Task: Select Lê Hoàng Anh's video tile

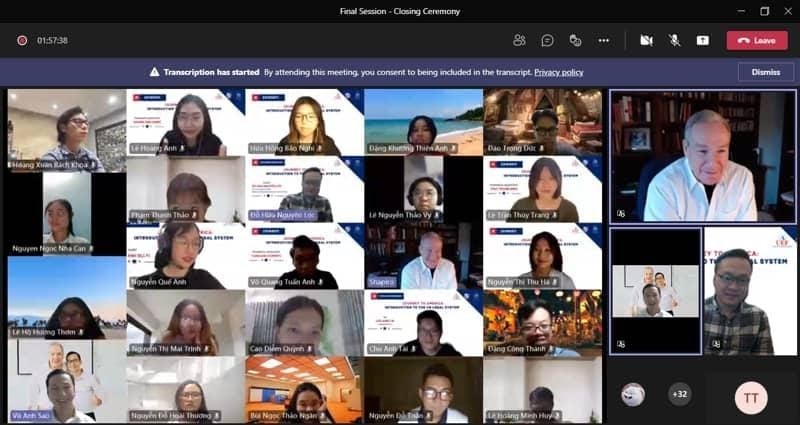Action: pyautogui.click(x=185, y=122)
